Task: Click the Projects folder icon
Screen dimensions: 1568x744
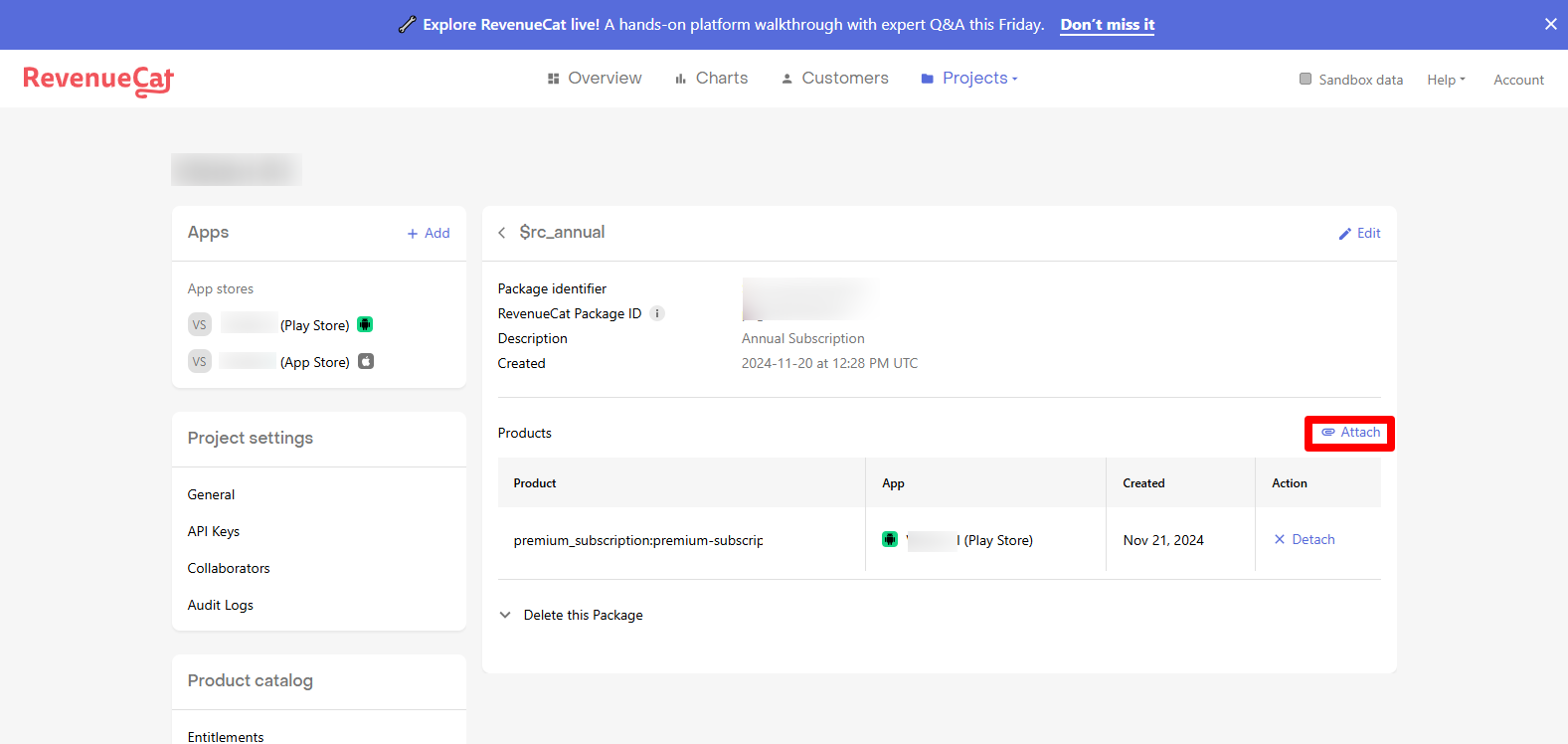Action: coord(928,79)
